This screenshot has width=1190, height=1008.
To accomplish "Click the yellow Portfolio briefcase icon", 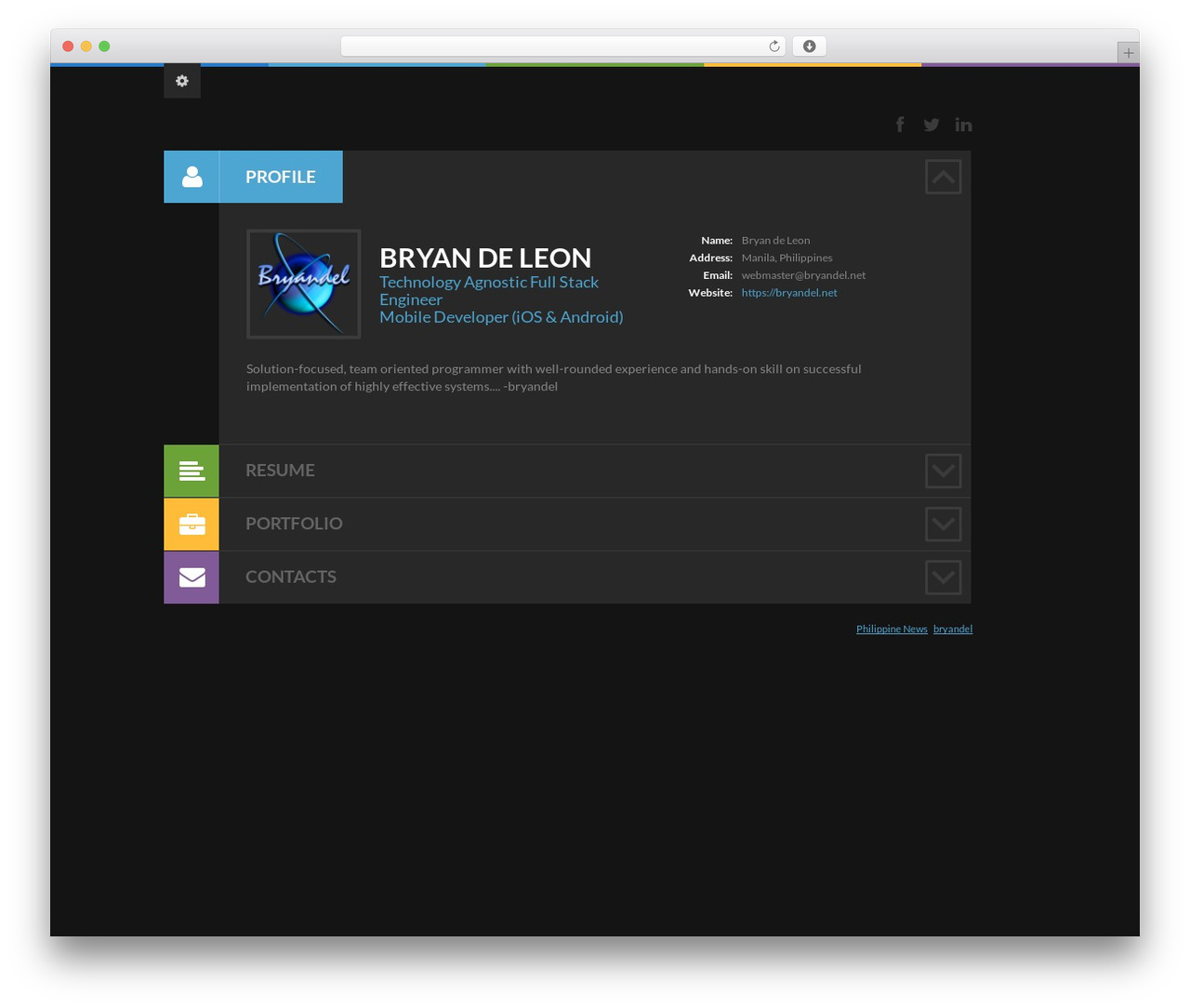I will tap(192, 524).
